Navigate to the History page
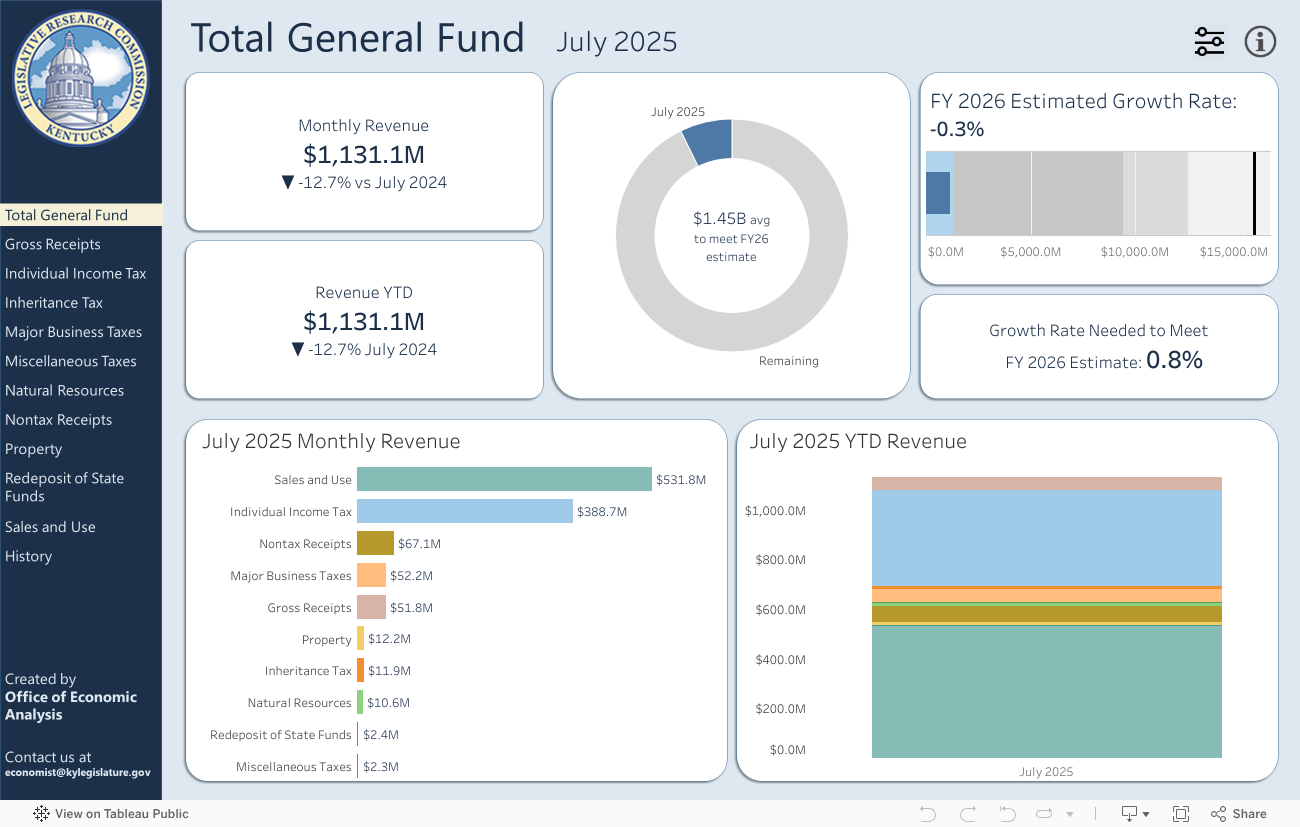 [28, 556]
